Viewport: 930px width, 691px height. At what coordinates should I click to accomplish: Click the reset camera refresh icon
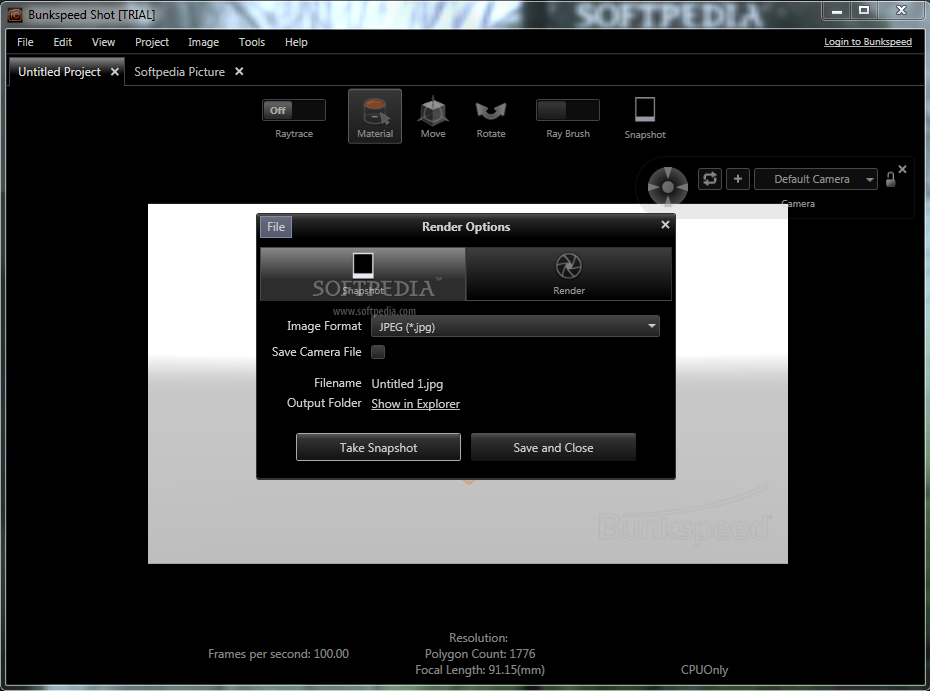coord(710,179)
